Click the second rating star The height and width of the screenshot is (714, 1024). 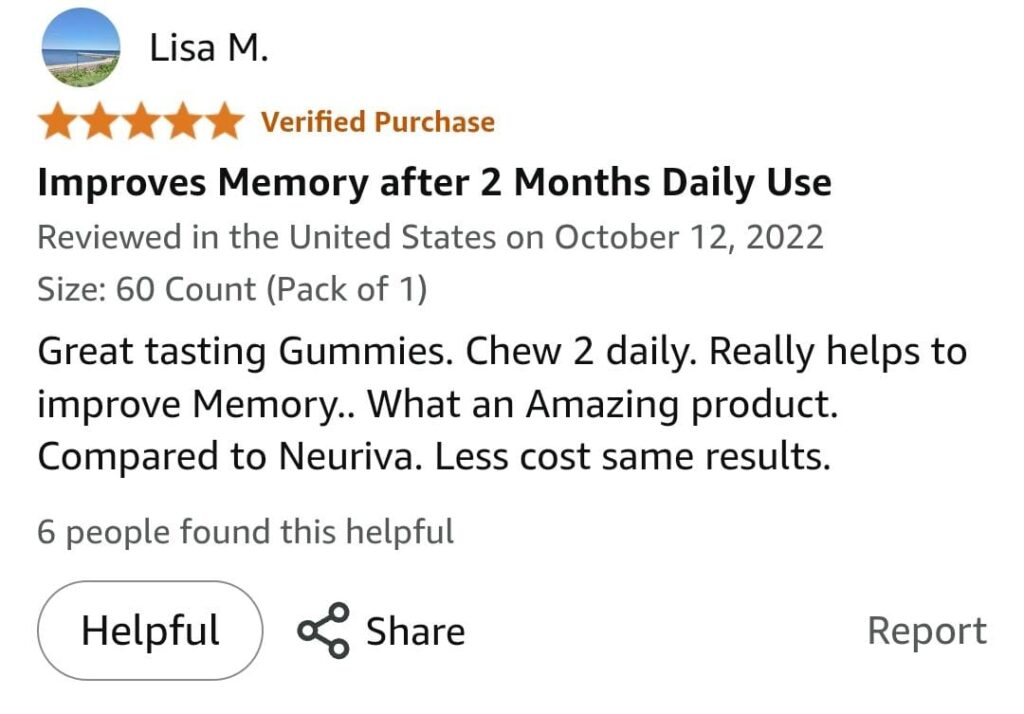click(100, 122)
